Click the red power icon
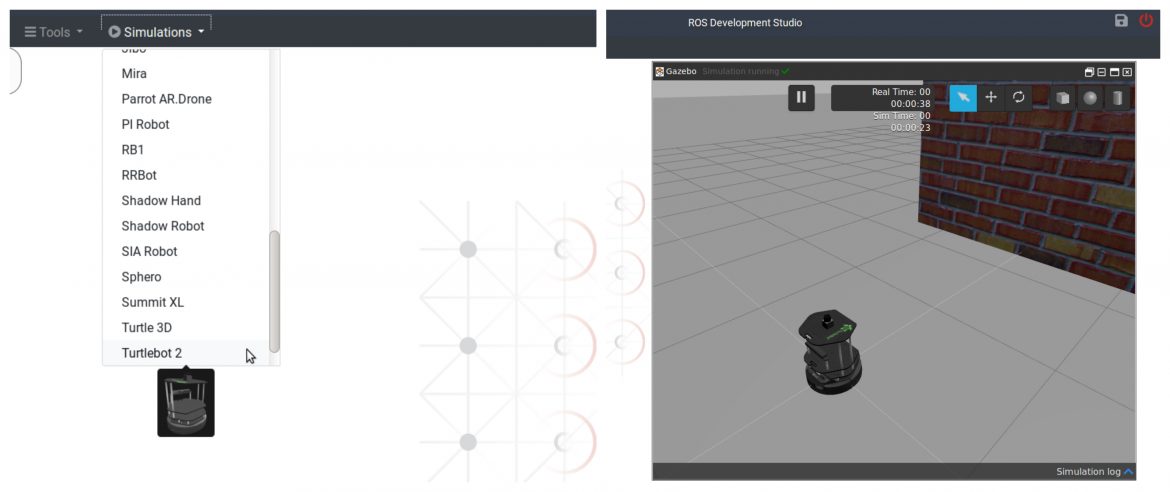The height and width of the screenshot is (492, 1170). (x=1146, y=21)
